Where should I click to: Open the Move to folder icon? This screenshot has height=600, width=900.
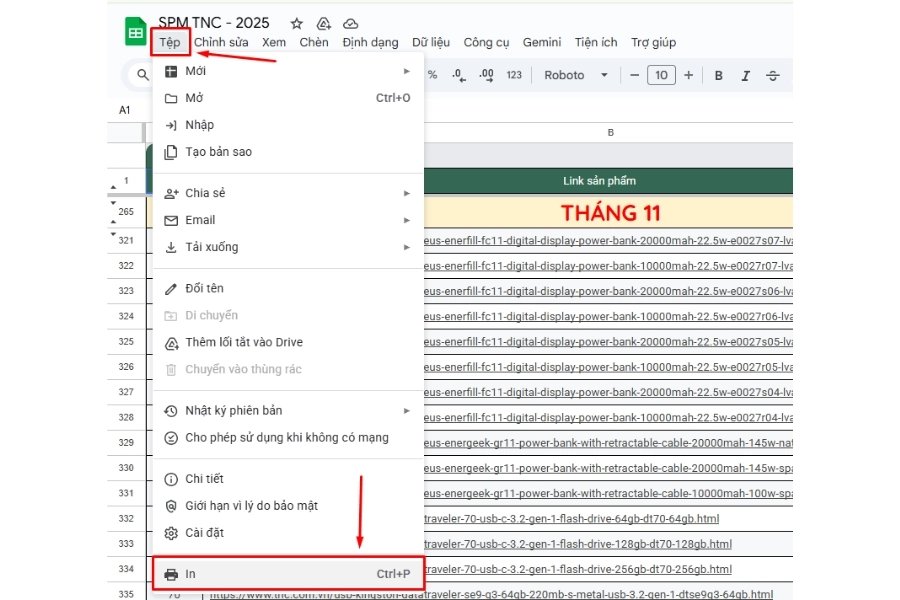point(322,22)
